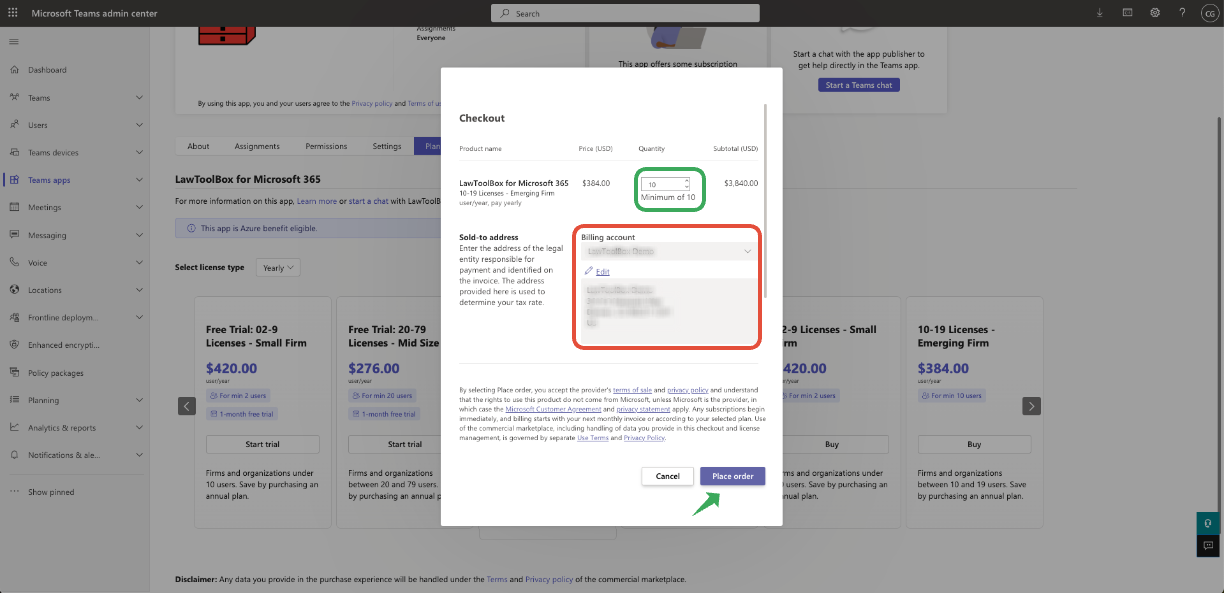The width and height of the screenshot is (1224, 593).
Task: Open the provider's terms of sale link
Action: click(x=630, y=389)
